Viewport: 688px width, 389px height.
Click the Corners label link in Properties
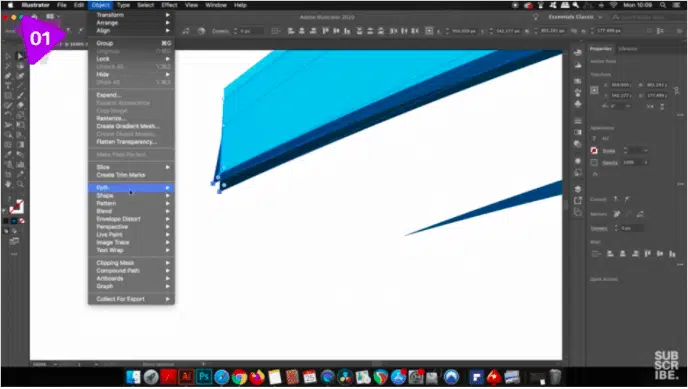tap(599, 228)
